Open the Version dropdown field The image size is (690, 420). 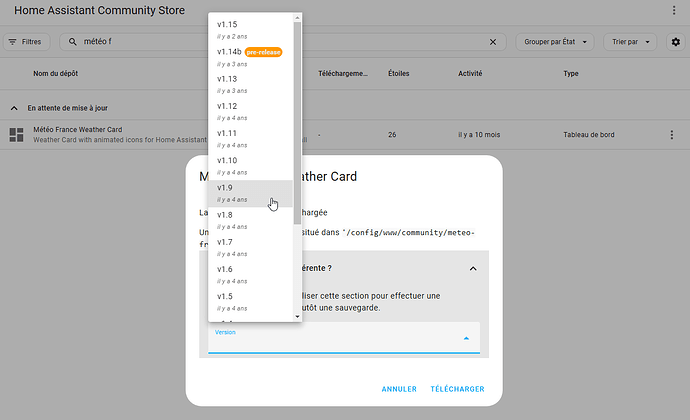coord(344,338)
